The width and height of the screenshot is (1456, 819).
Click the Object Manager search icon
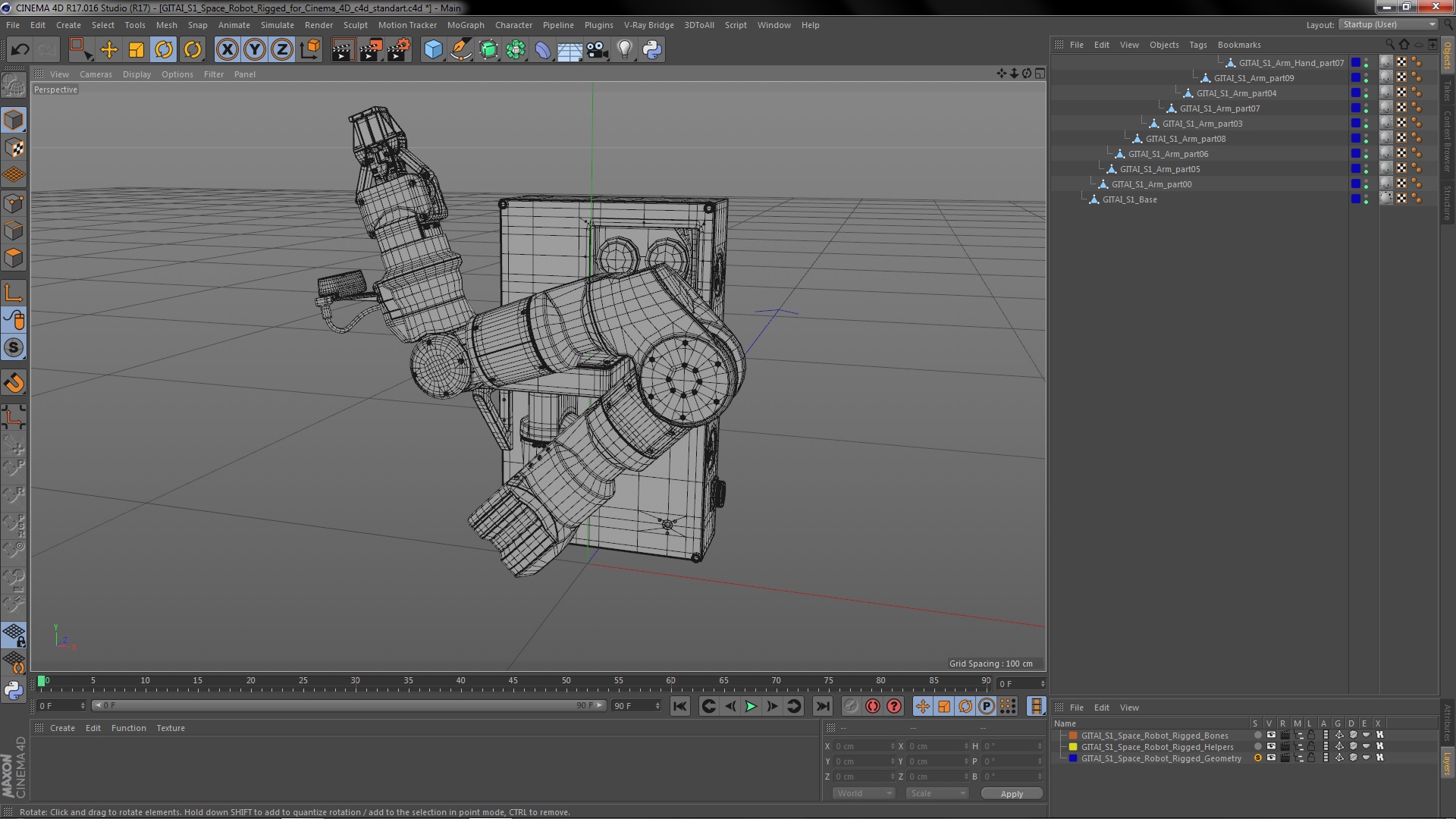(x=1390, y=44)
